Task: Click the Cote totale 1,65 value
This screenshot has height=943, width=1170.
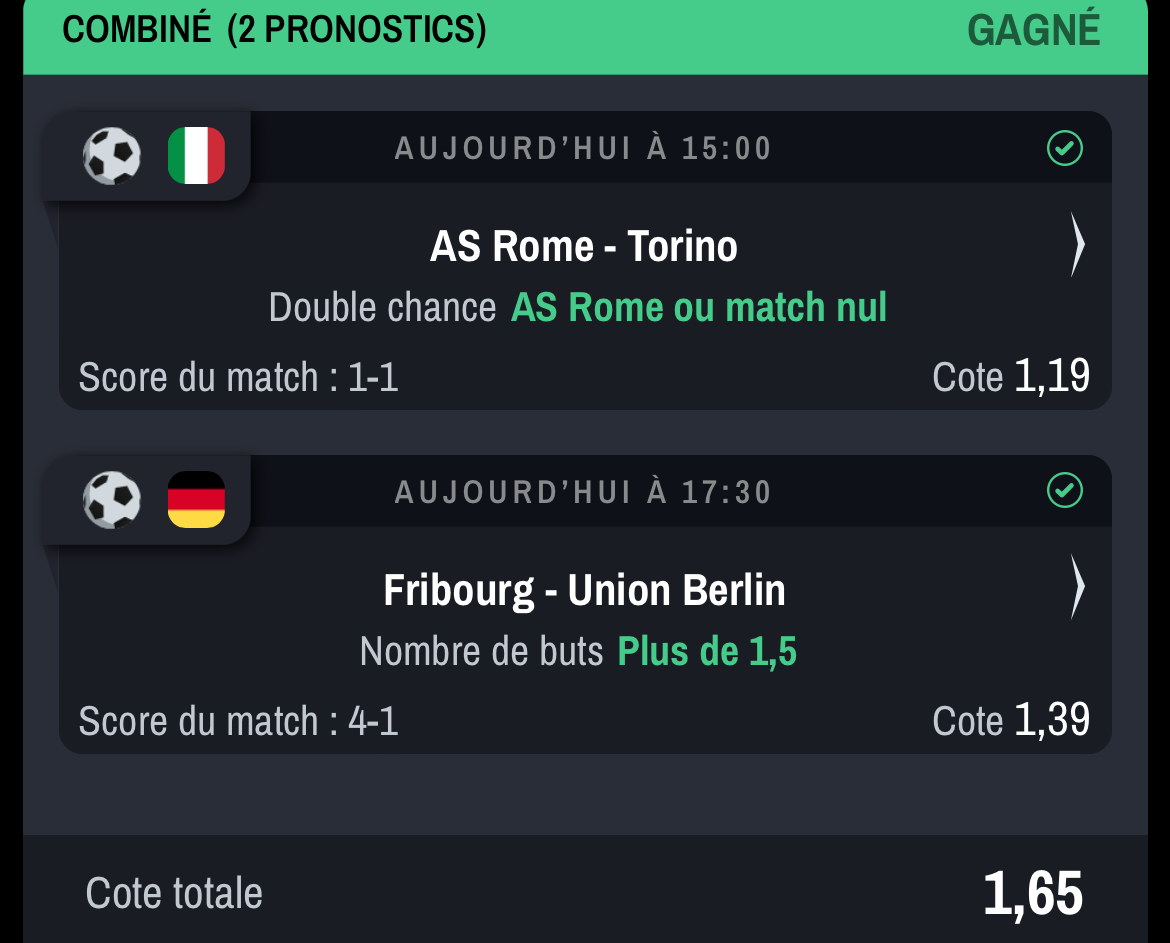Action: (x=1033, y=893)
